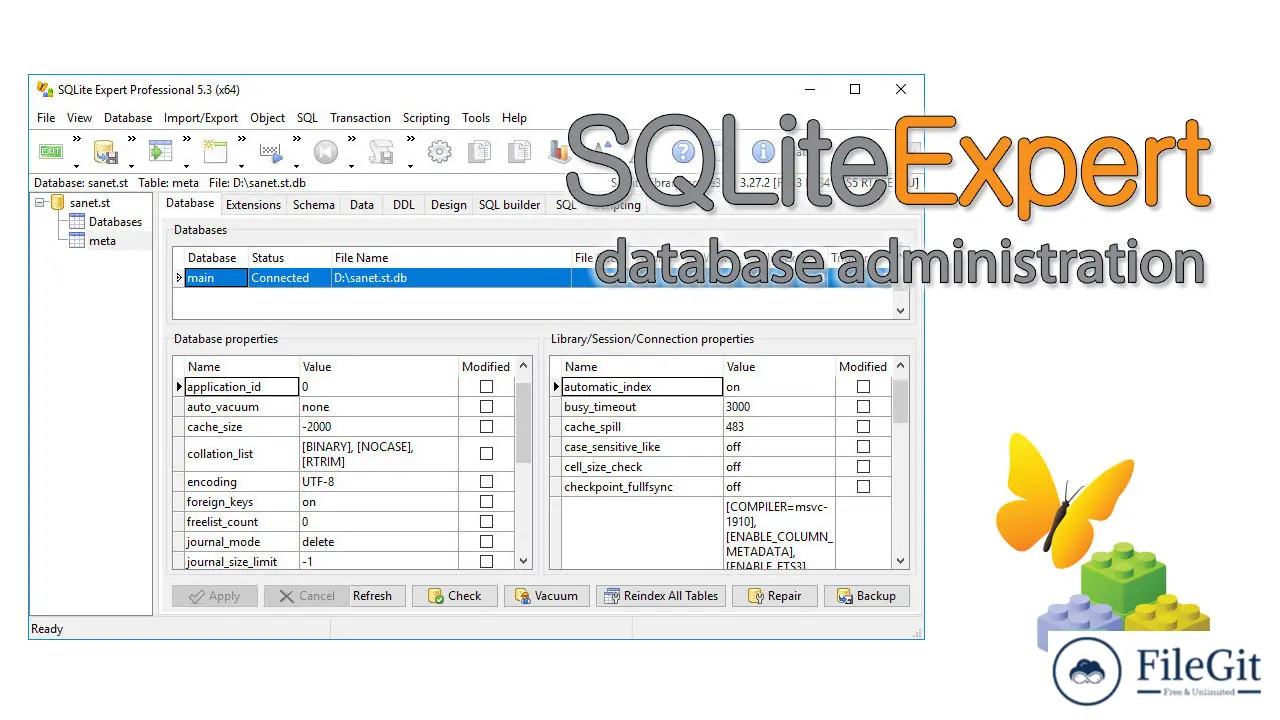Toggle Modified checkbox for automatic_index
Image resolution: width=1280 pixels, height=720 pixels.
[x=863, y=386]
